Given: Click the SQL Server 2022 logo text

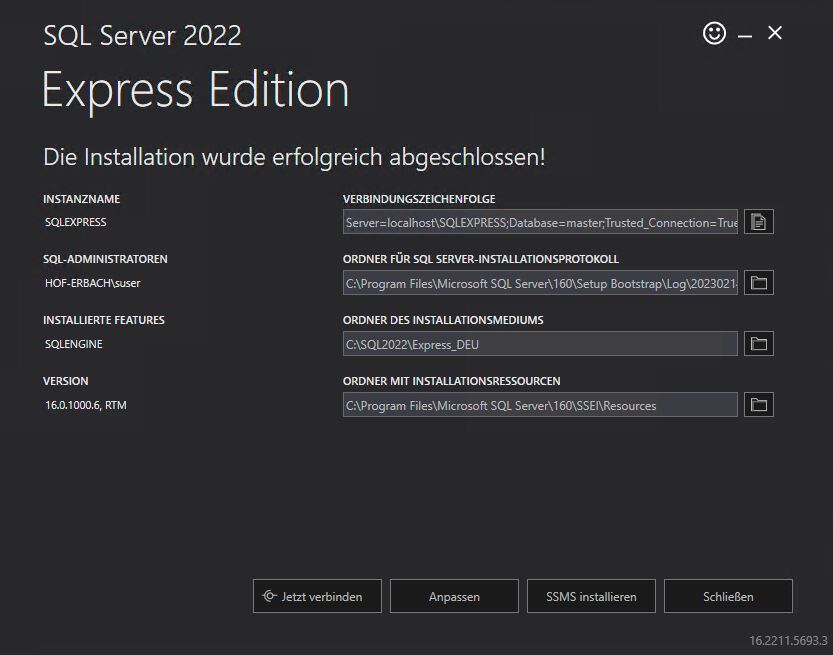Looking at the screenshot, I should coord(142,36).
